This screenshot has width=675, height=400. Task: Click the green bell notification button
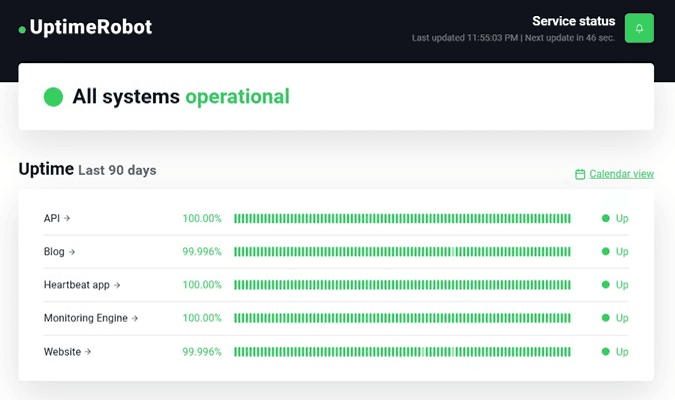639,28
